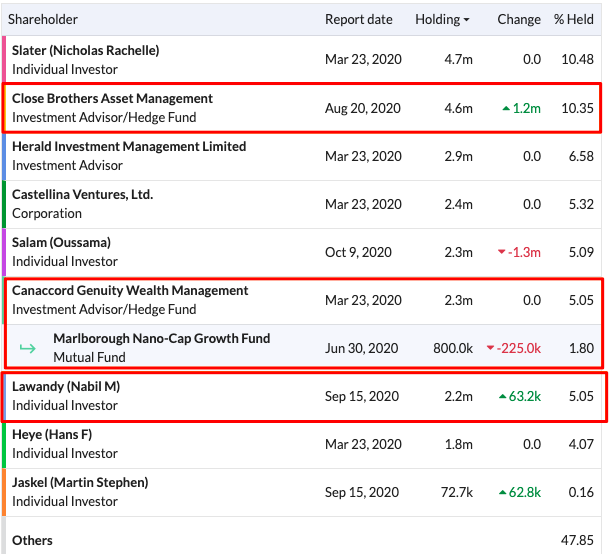
Task: Open Castellina Ventures, Ltd. shareholder
Action: [x=82, y=194]
